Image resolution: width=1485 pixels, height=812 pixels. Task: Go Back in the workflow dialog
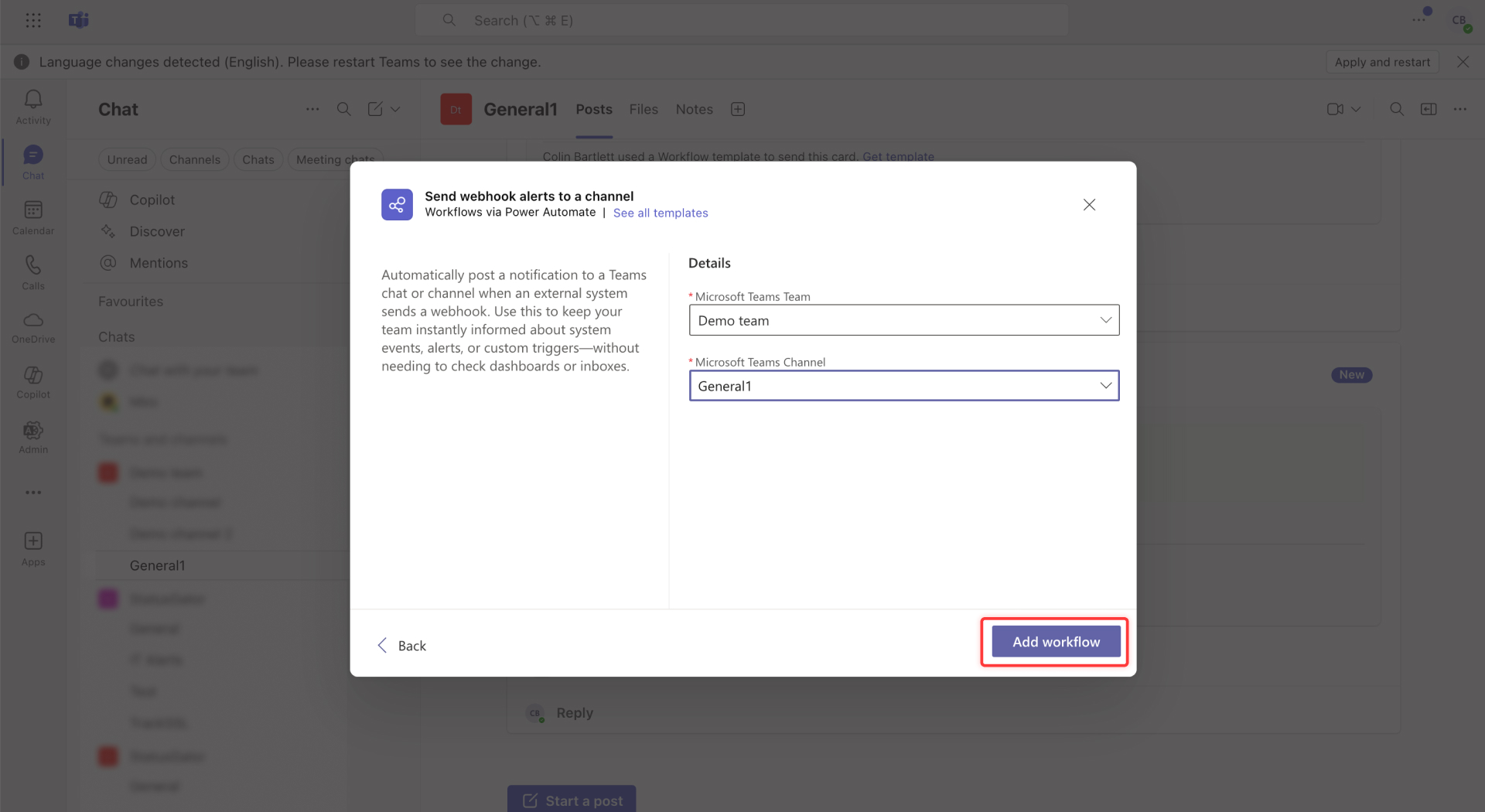point(401,646)
